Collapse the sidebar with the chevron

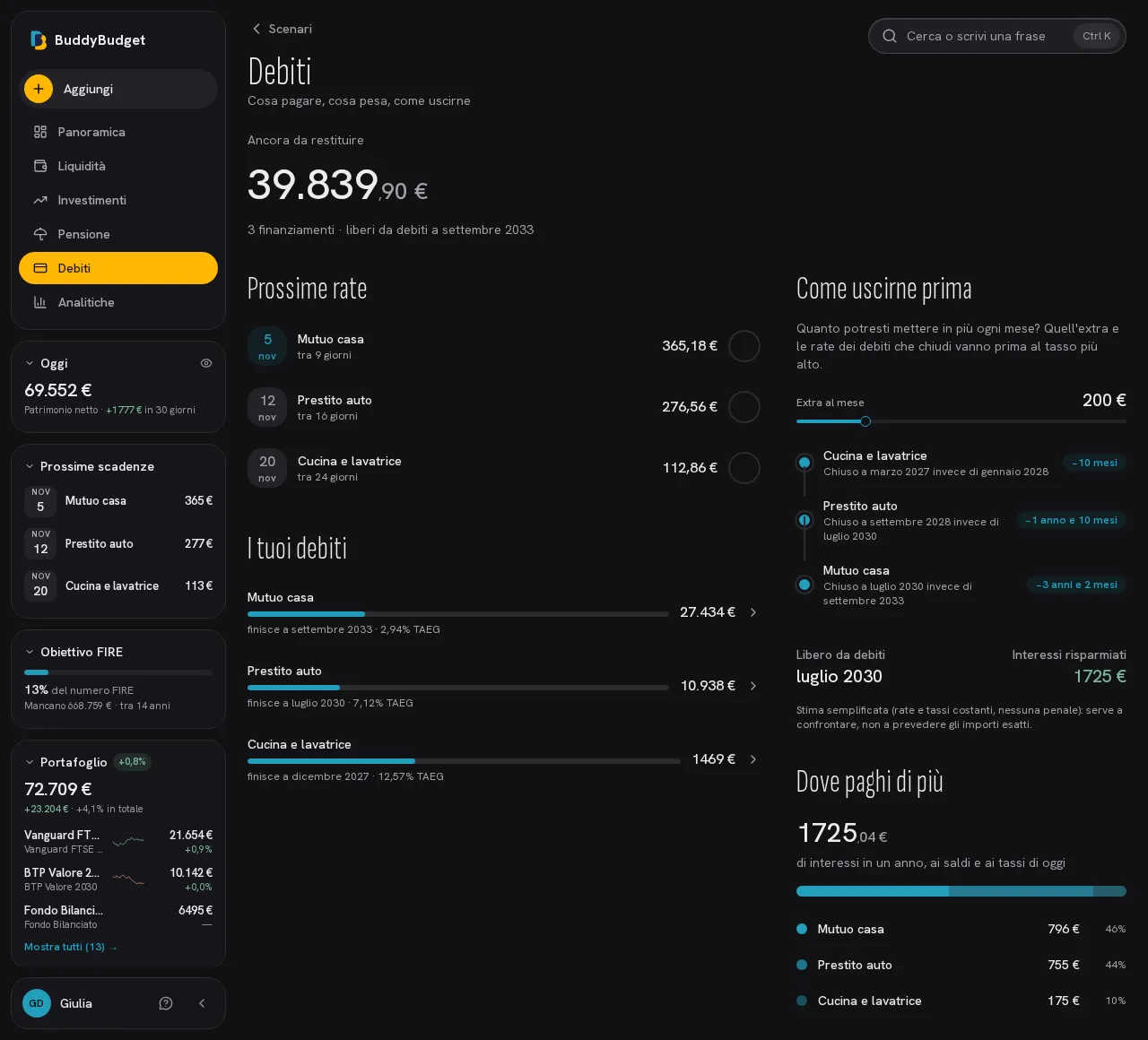pyautogui.click(x=202, y=1003)
